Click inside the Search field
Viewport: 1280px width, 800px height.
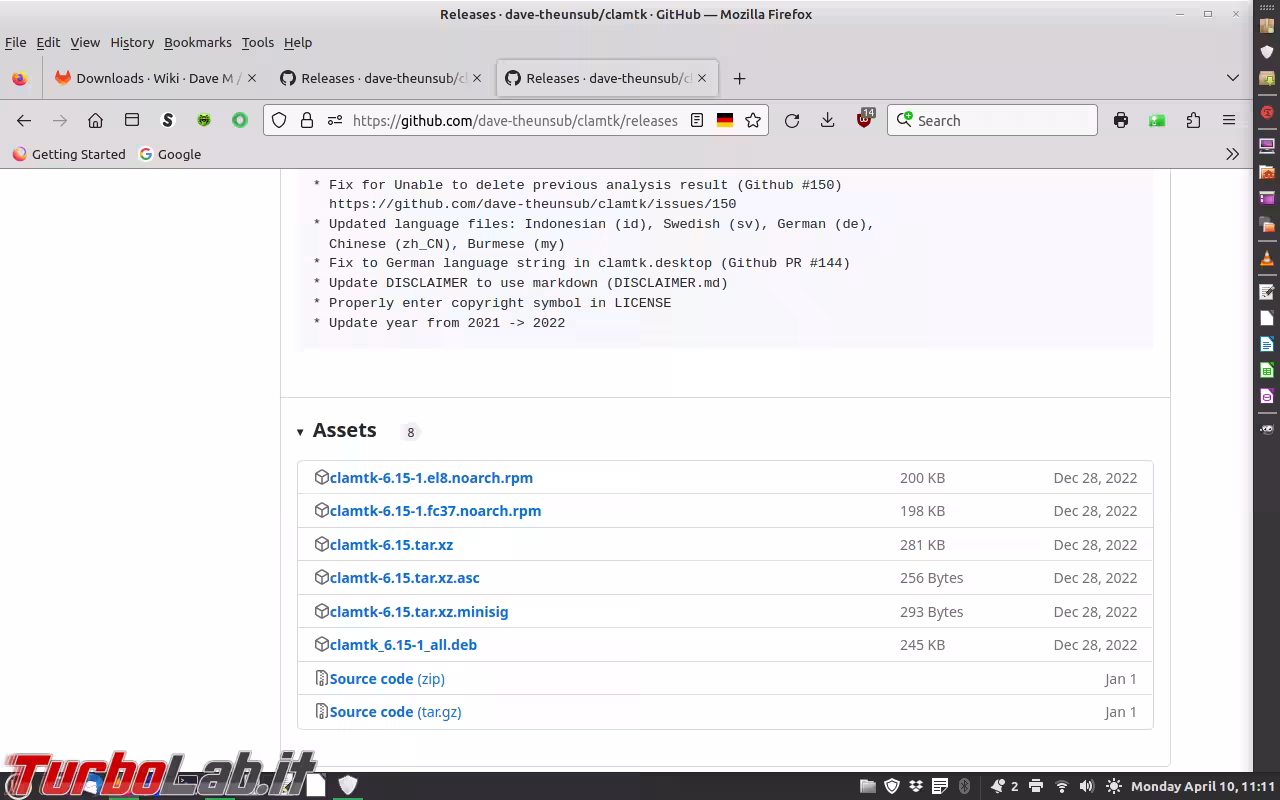click(x=990, y=120)
